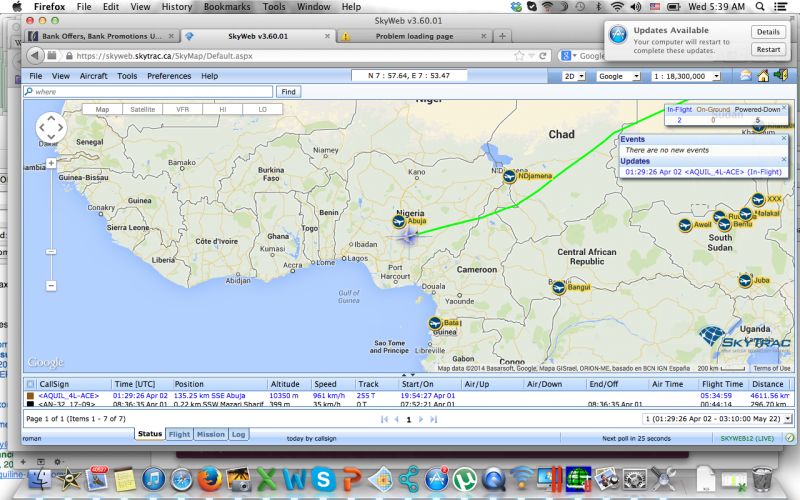
Task: Click the brown color swatch for AQUIL_4L-ACE
Action: coord(31,395)
